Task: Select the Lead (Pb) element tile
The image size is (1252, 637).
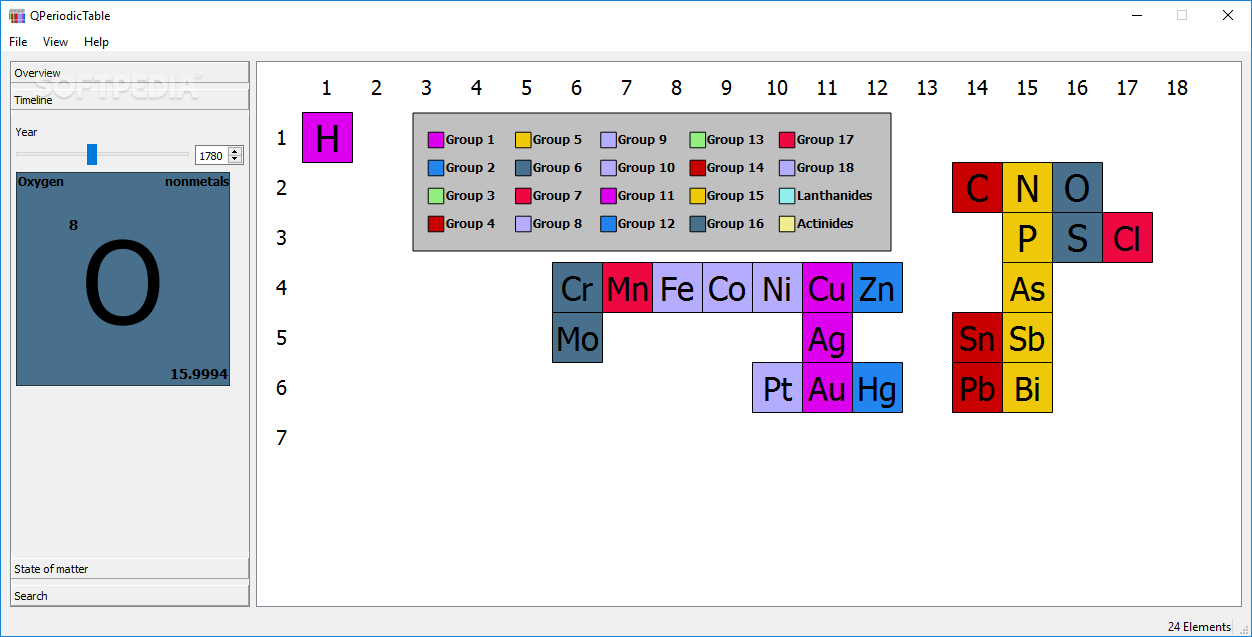Action: point(977,388)
